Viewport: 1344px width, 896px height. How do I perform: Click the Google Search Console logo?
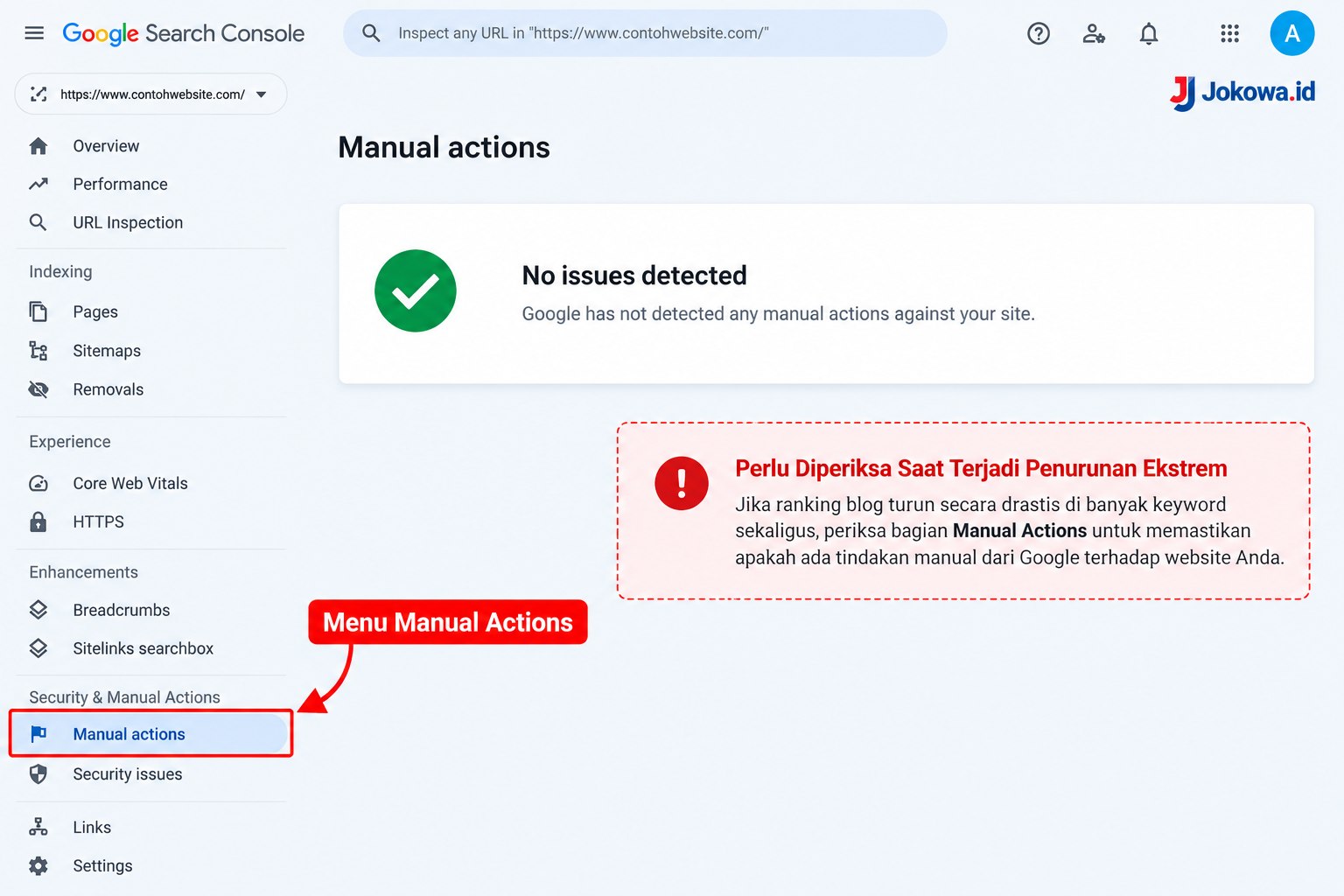click(184, 33)
